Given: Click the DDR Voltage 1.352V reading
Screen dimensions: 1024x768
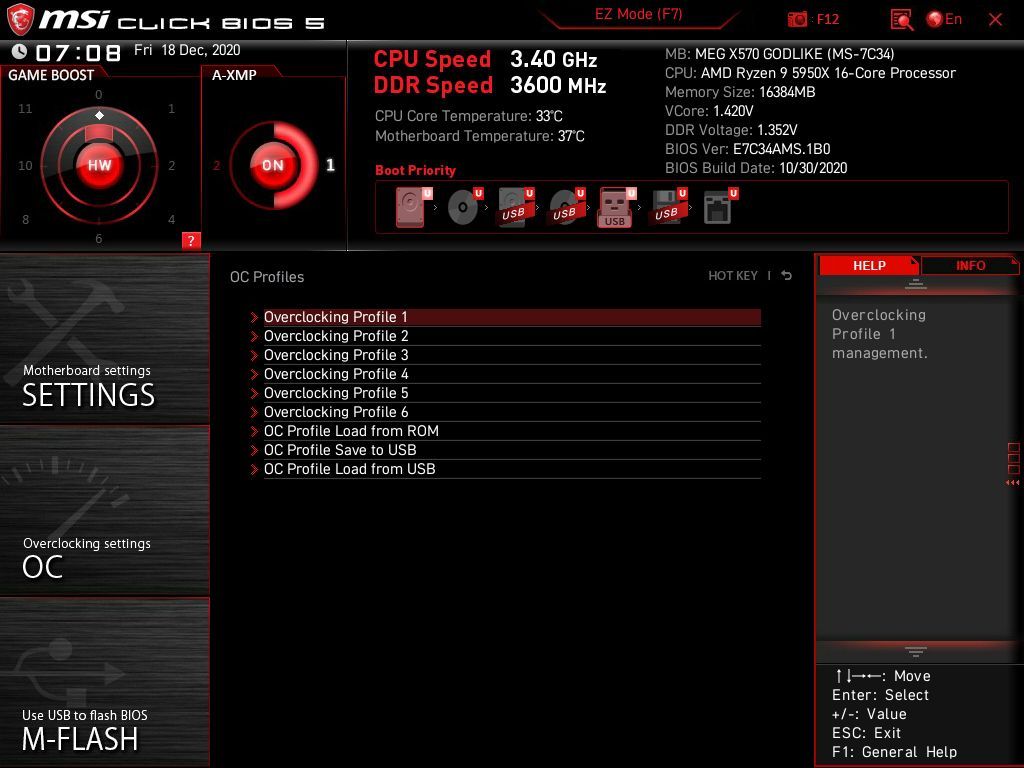Looking at the screenshot, I should click(731, 130).
